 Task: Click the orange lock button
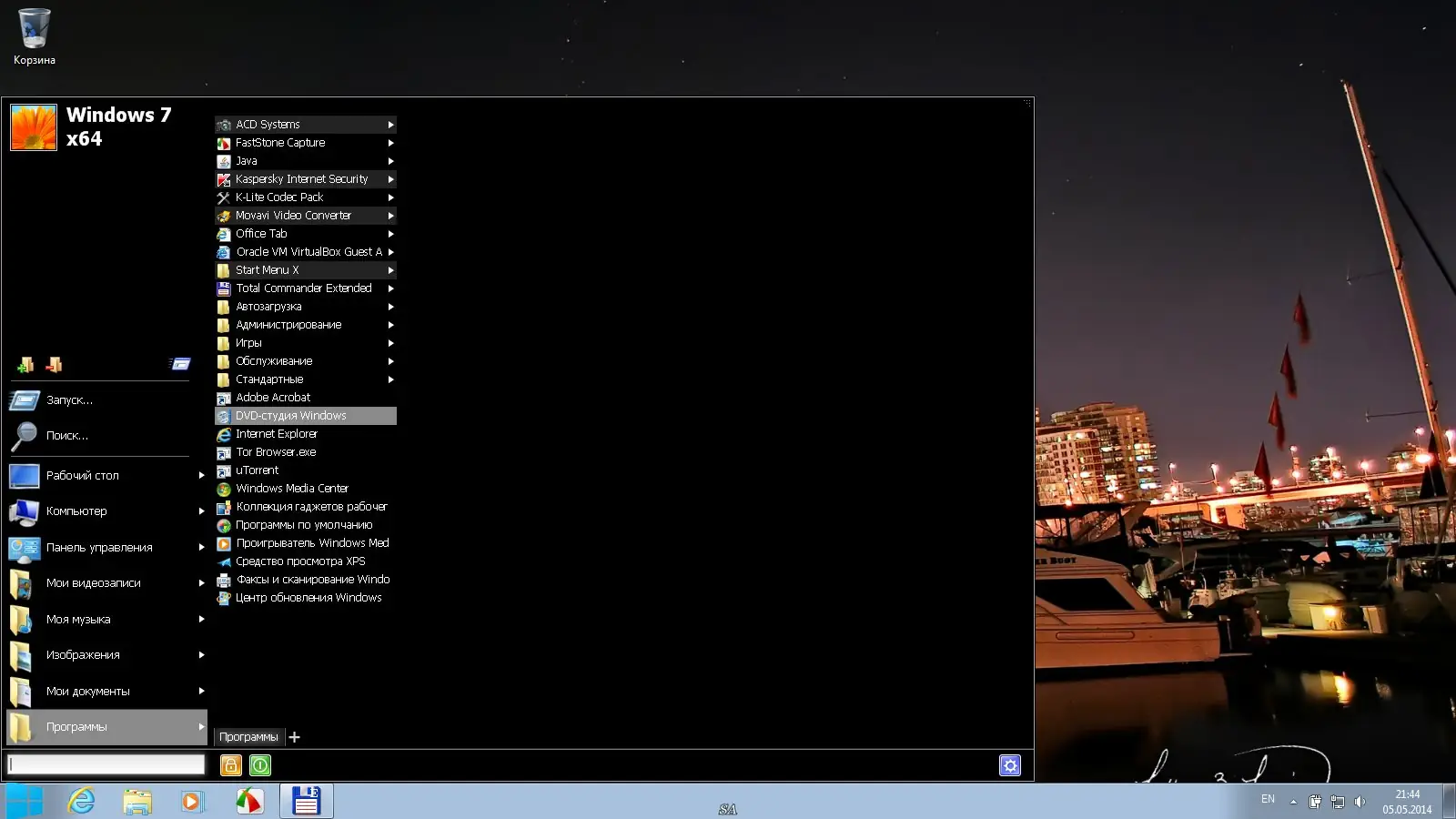tap(231, 765)
